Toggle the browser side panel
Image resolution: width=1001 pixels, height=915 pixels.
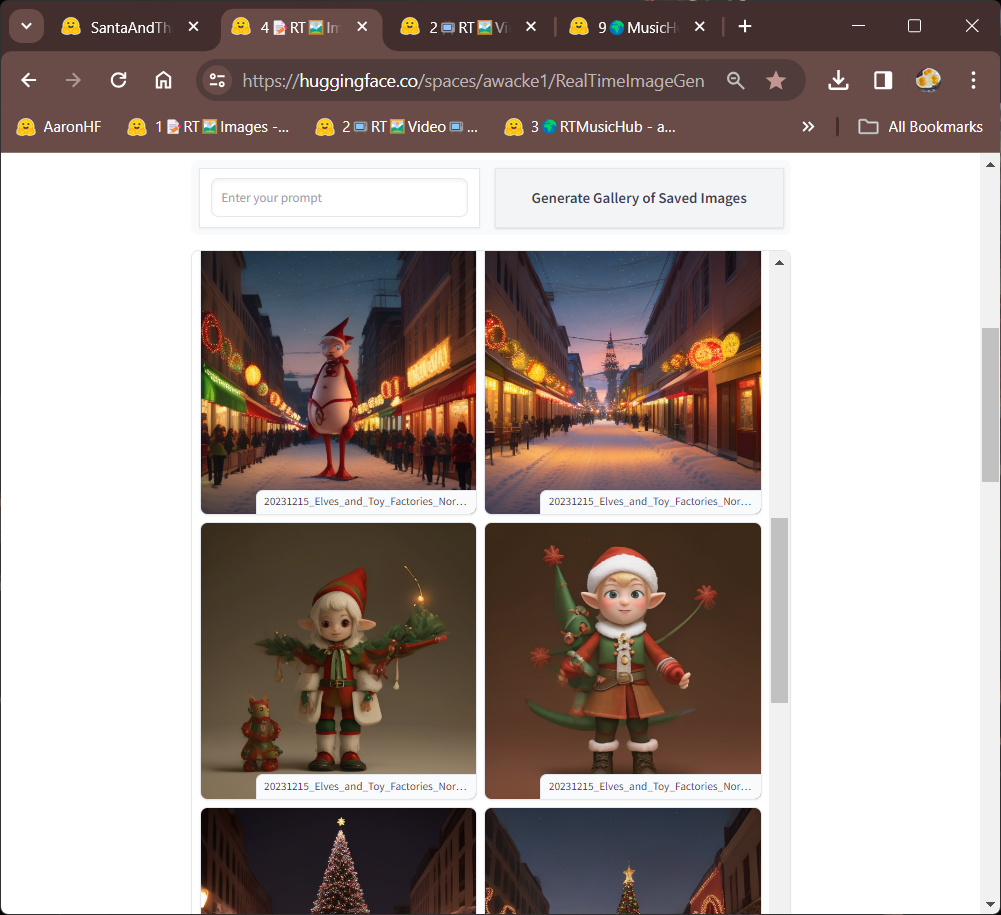click(883, 81)
